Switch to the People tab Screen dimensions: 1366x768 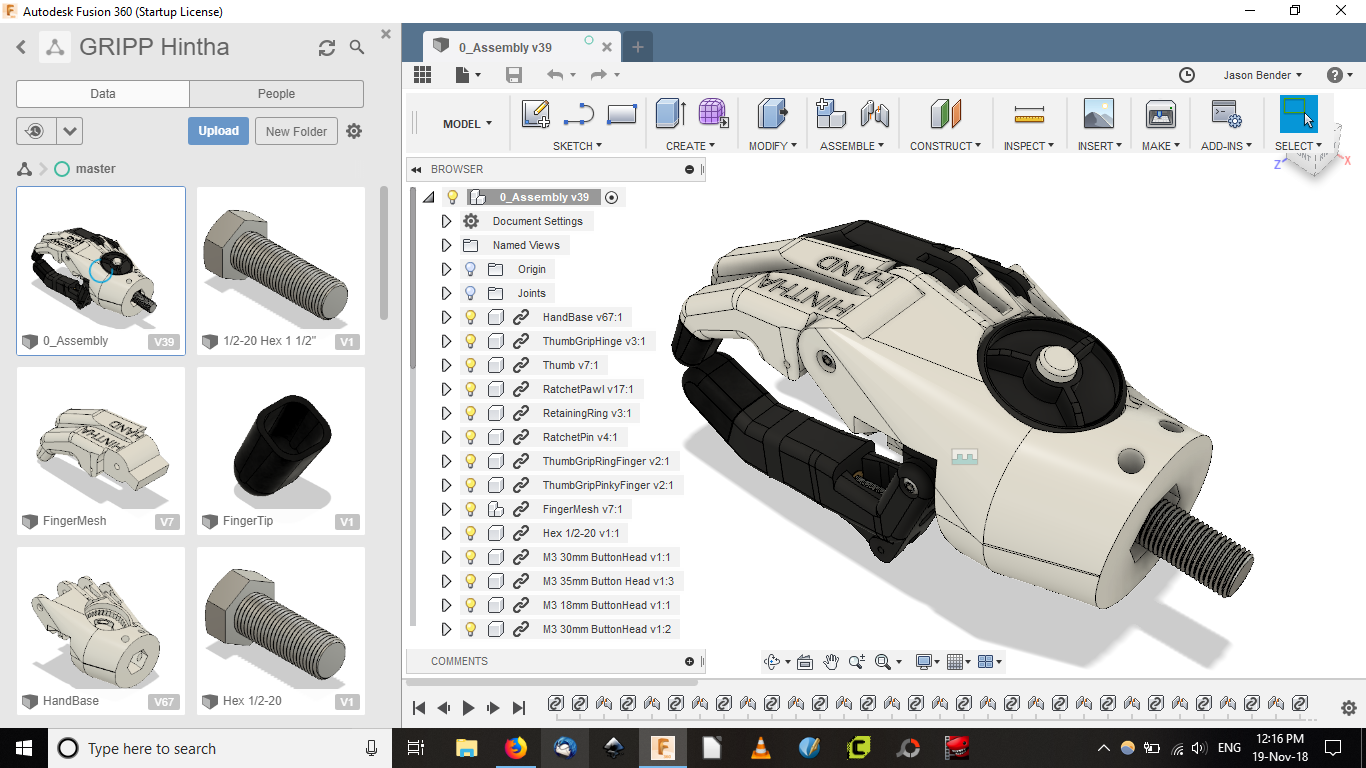[276, 94]
